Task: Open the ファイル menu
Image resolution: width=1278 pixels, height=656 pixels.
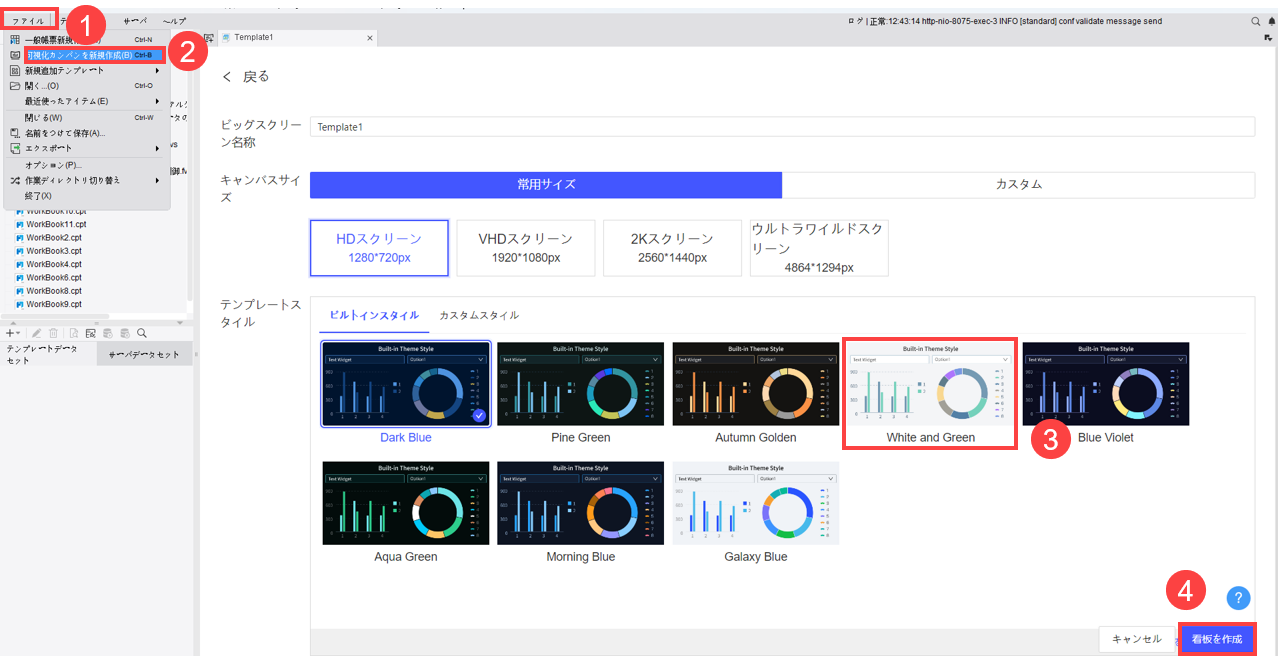Action: tap(28, 20)
